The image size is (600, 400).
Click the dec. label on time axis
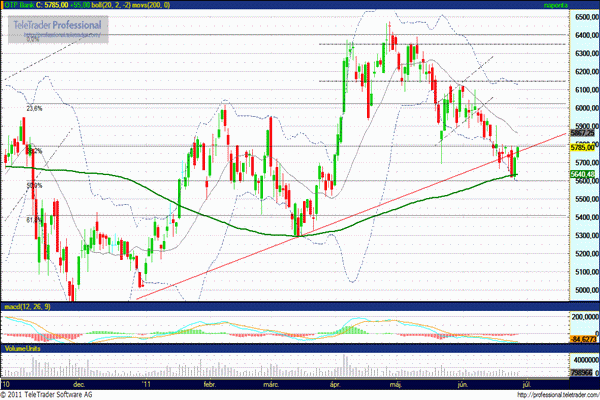79,384
